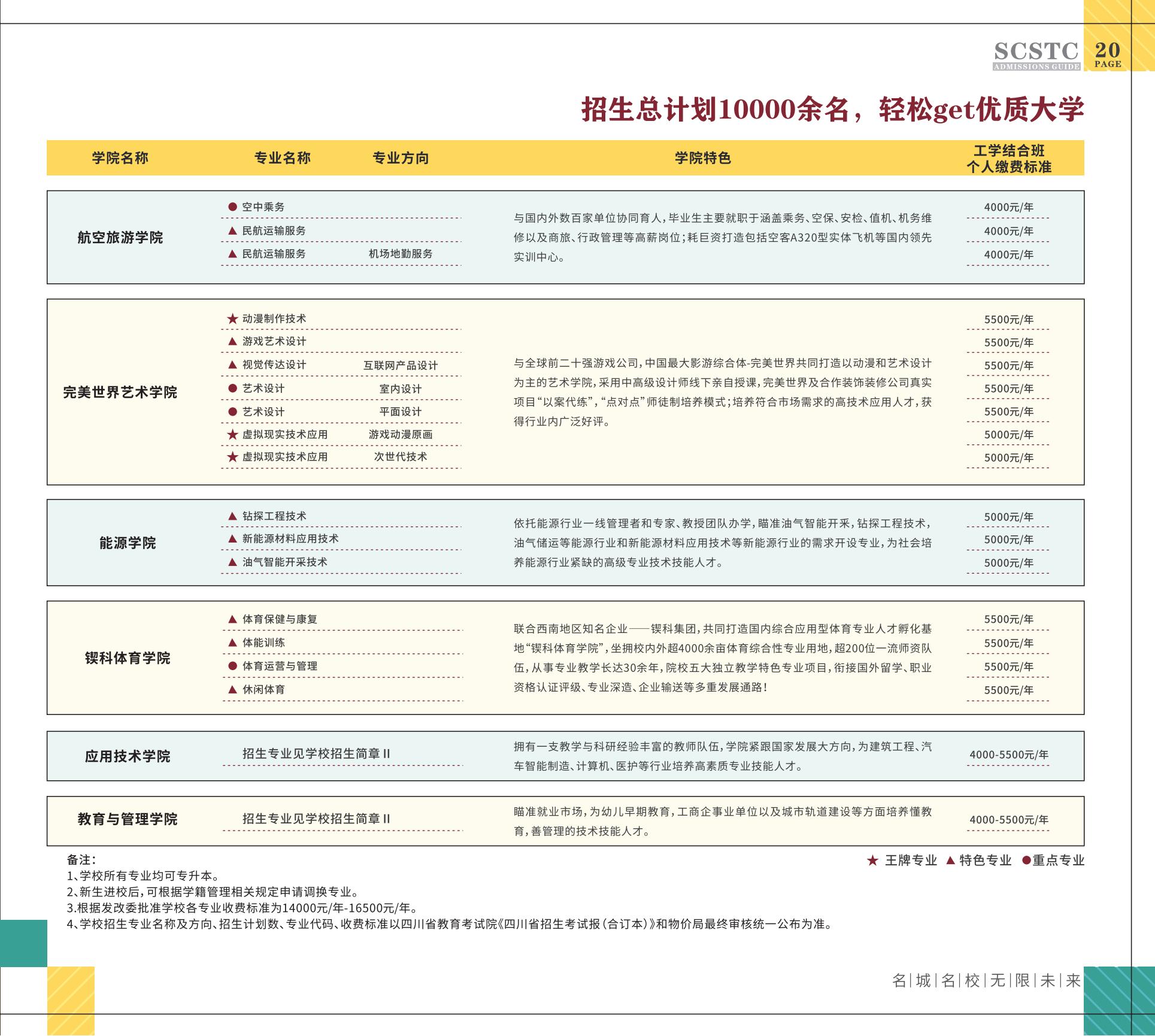The height and width of the screenshot is (1036, 1155).
Task: Click the triangle icon beside 休闲体育
Action: (233, 689)
